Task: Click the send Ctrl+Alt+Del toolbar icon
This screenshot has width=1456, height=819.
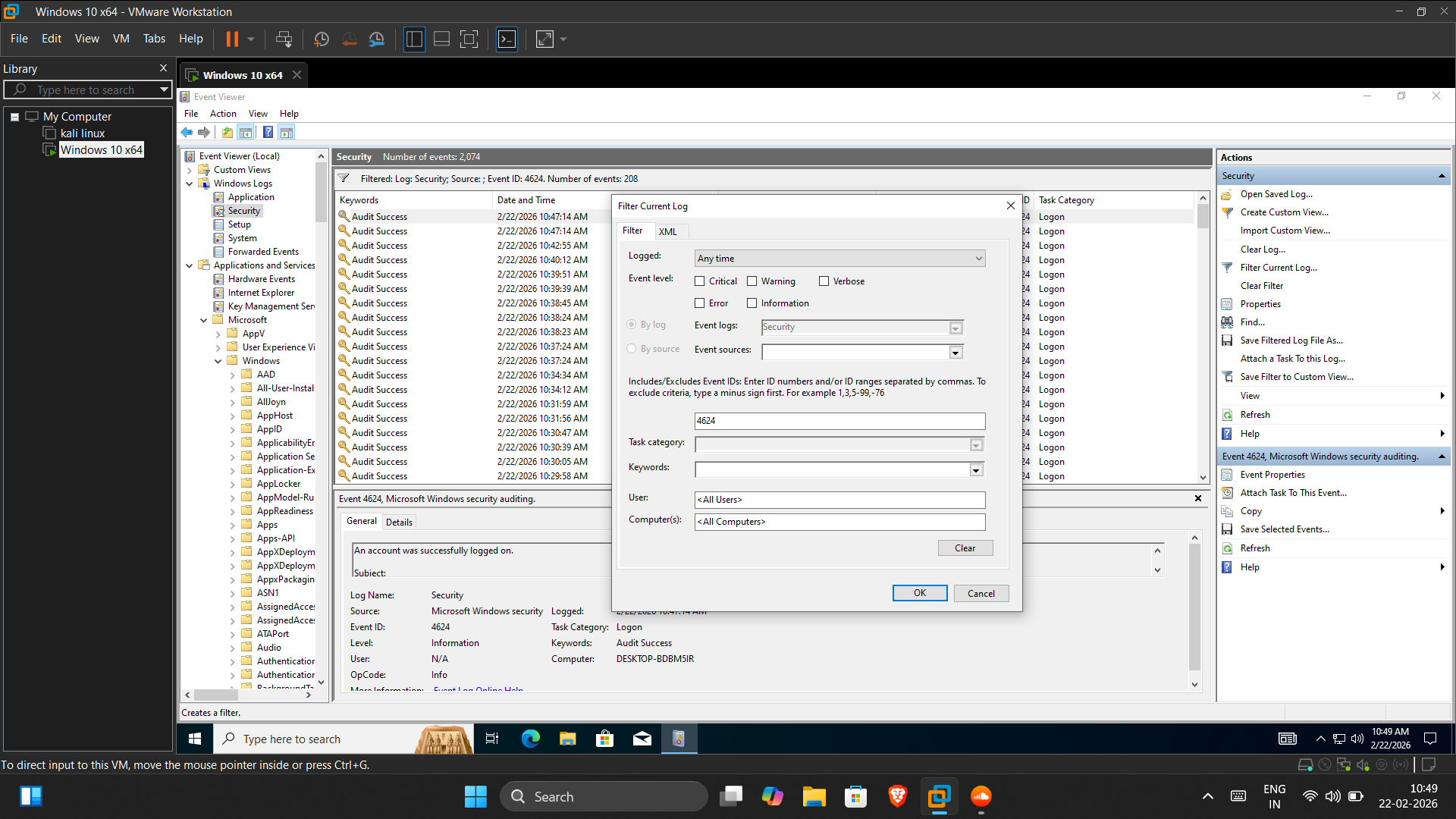Action: tap(284, 39)
